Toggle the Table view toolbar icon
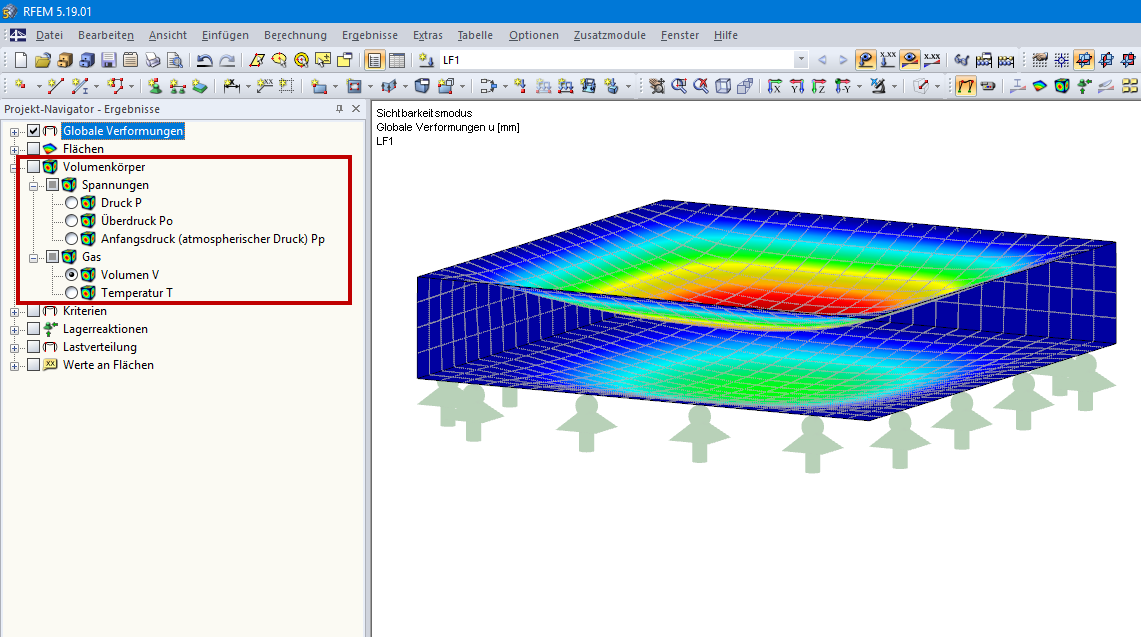Image resolution: width=1141 pixels, height=637 pixels. pyautogui.click(x=397, y=60)
